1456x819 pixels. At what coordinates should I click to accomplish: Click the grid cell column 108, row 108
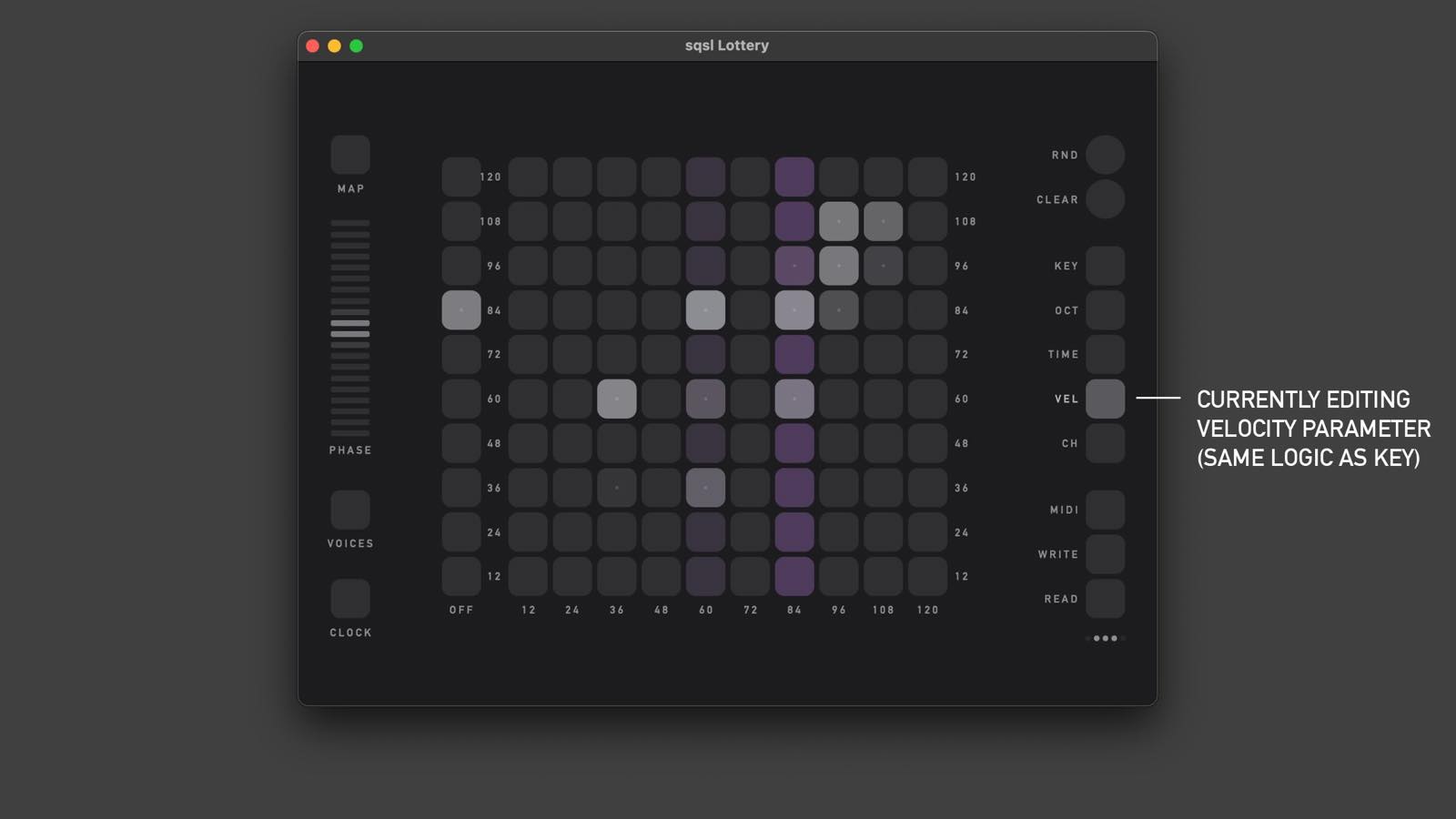click(x=884, y=221)
